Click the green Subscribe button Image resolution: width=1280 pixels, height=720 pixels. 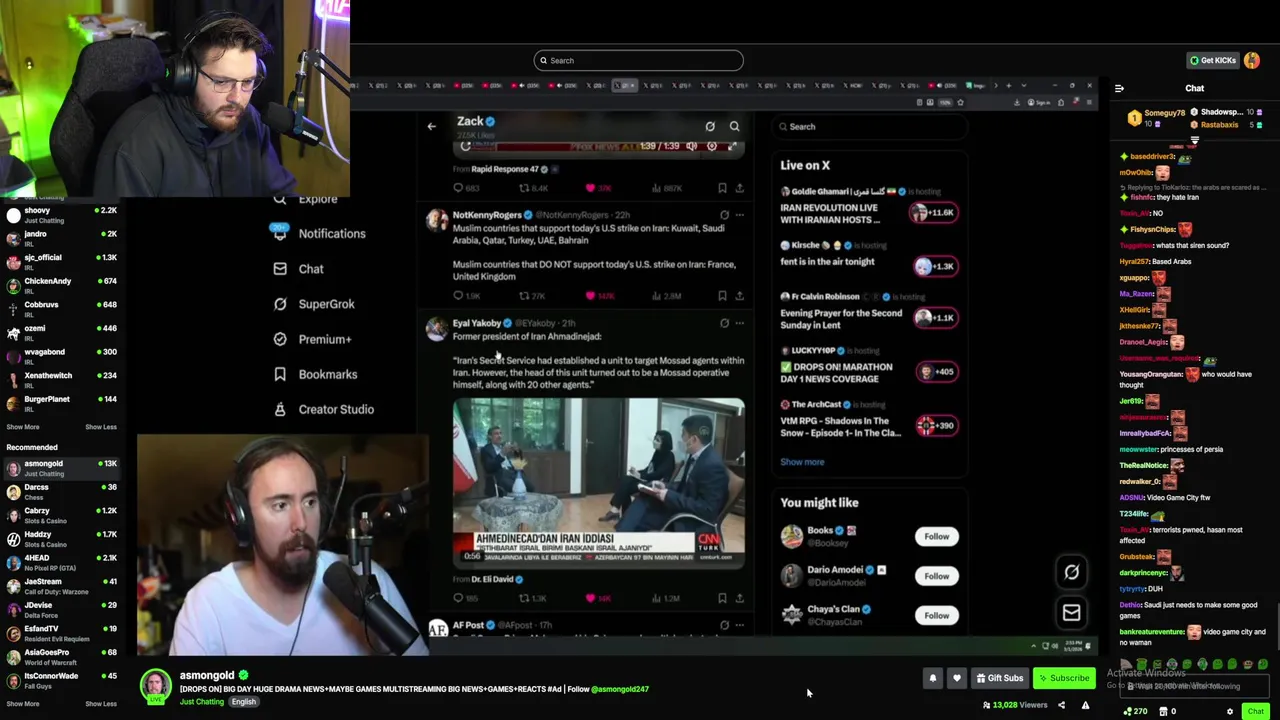point(1064,678)
